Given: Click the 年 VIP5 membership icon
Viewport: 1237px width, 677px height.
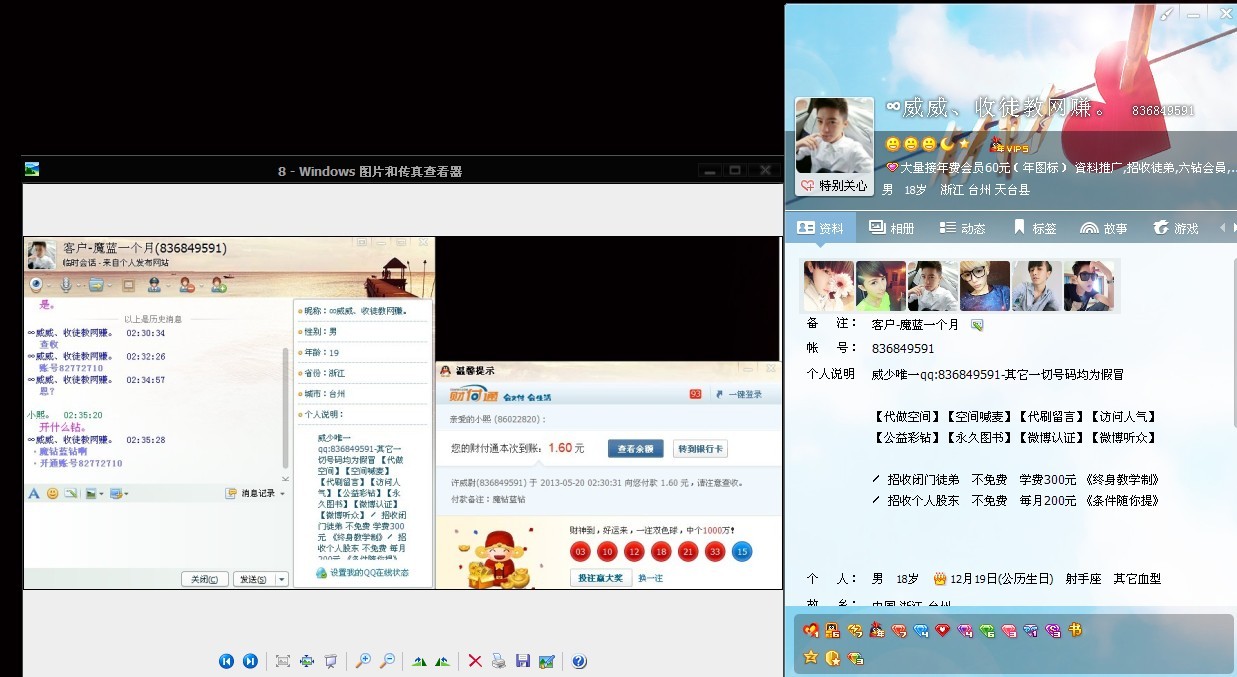Looking at the screenshot, I should (x=1010, y=146).
